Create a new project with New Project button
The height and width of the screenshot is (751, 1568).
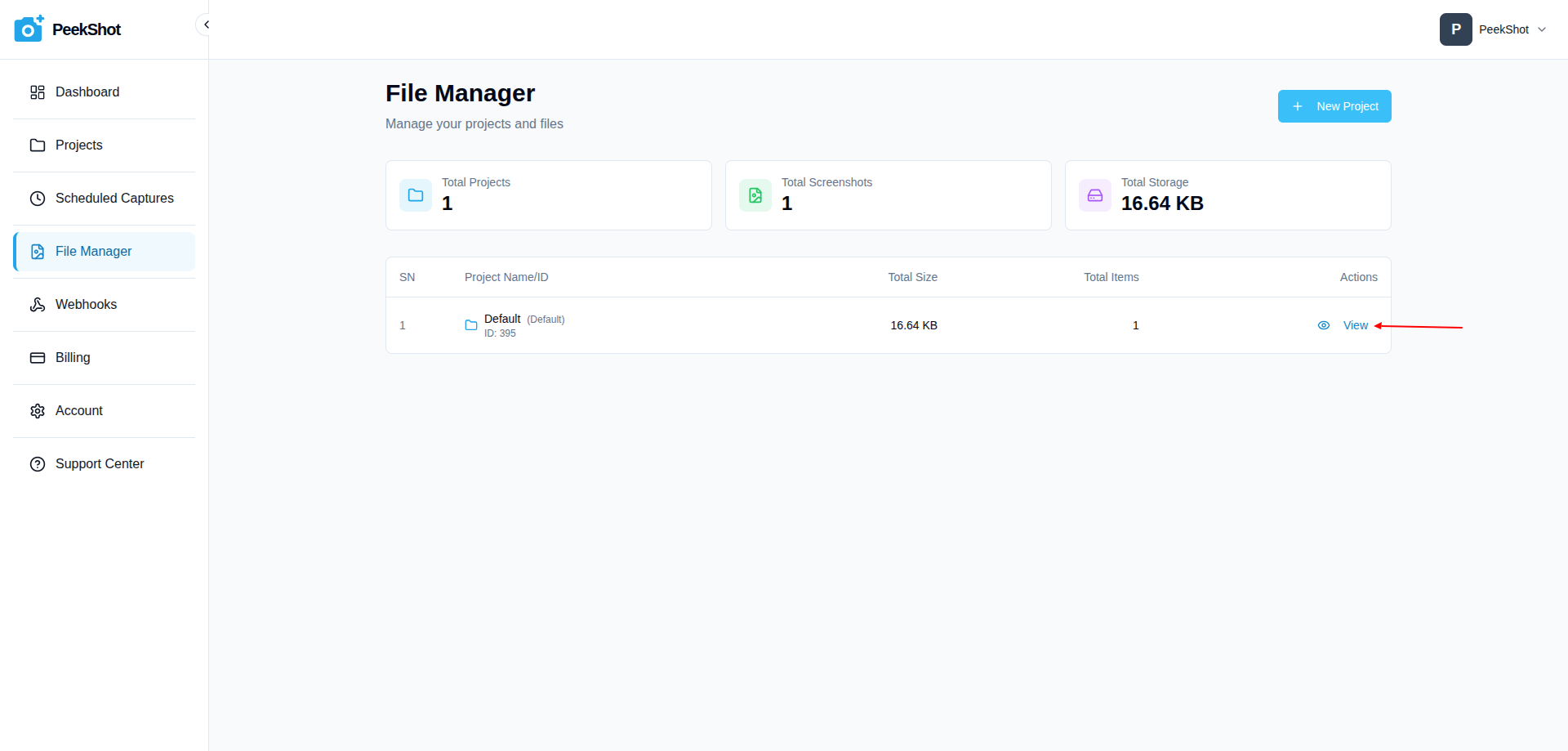click(1334, 106)
